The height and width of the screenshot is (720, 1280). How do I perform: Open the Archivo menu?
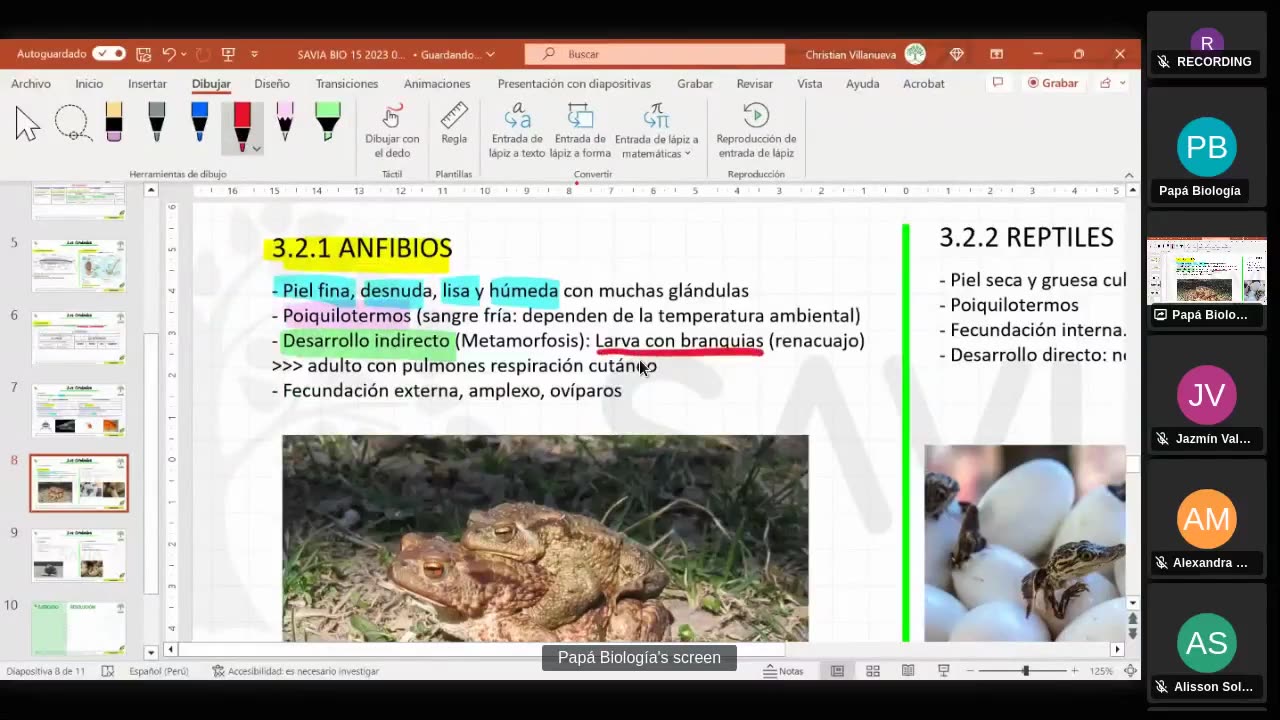(31, 84)
